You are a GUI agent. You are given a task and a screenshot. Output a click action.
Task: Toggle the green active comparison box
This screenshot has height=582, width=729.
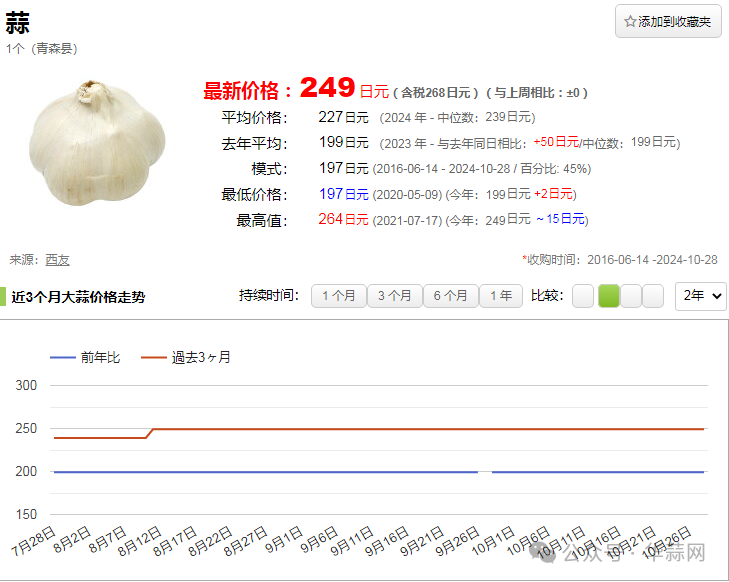click(x=608, y=296)
